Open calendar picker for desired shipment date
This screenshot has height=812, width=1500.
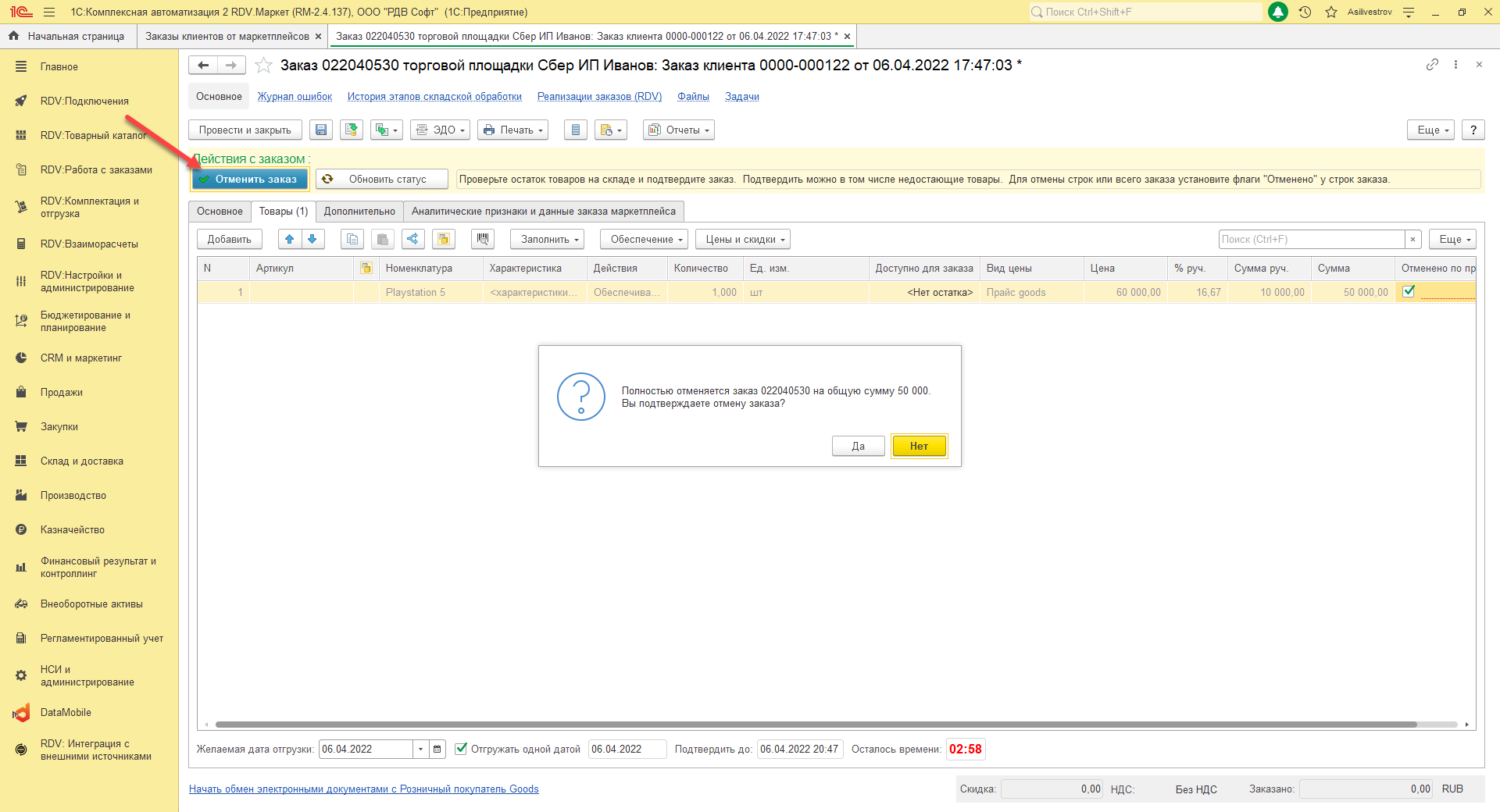[x=437, y=750]
